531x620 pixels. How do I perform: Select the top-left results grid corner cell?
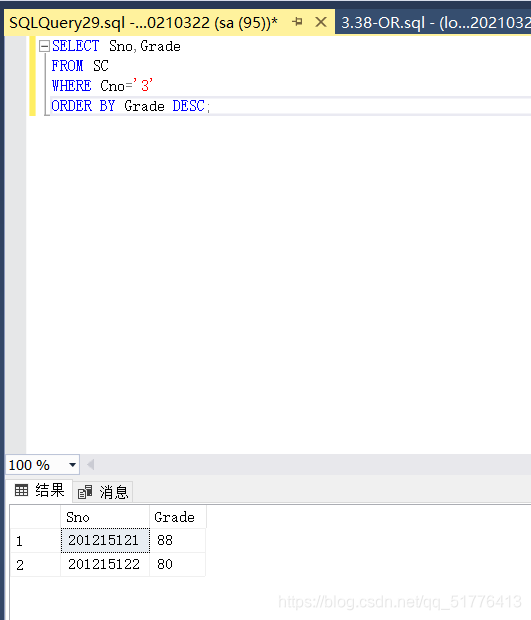click(x=35, y=517)
